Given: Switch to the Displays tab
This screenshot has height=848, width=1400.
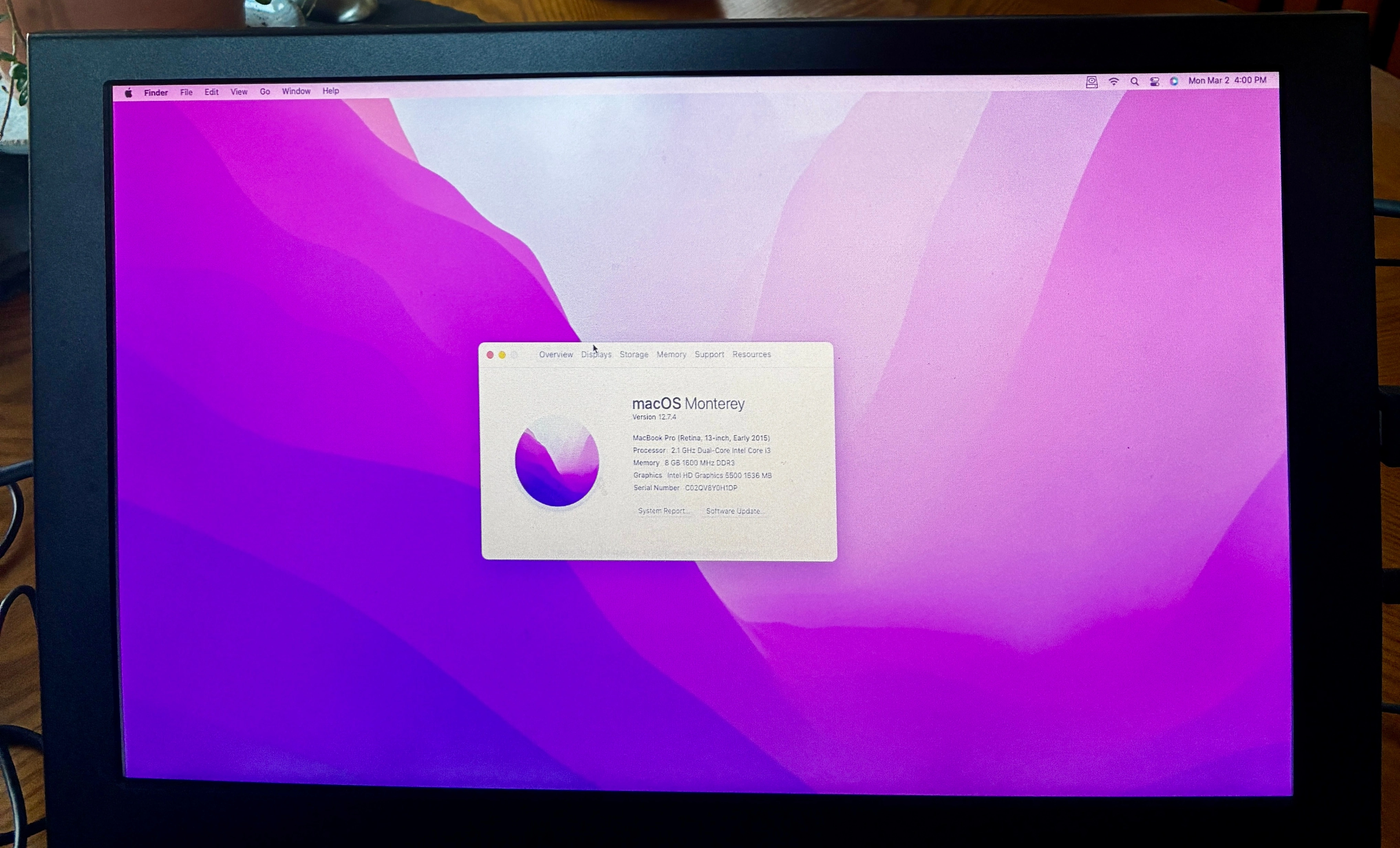Looking at the screenshot, I should tap(596, 355).
